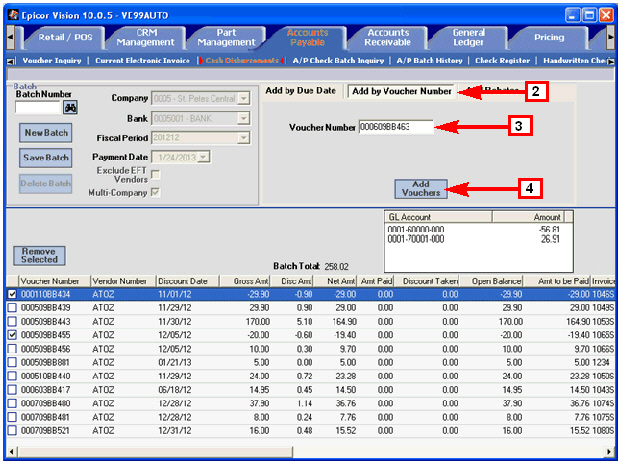Click the Voucher Number input field
621x466 pixels.
pyautogui.click(x=396, y=127)
